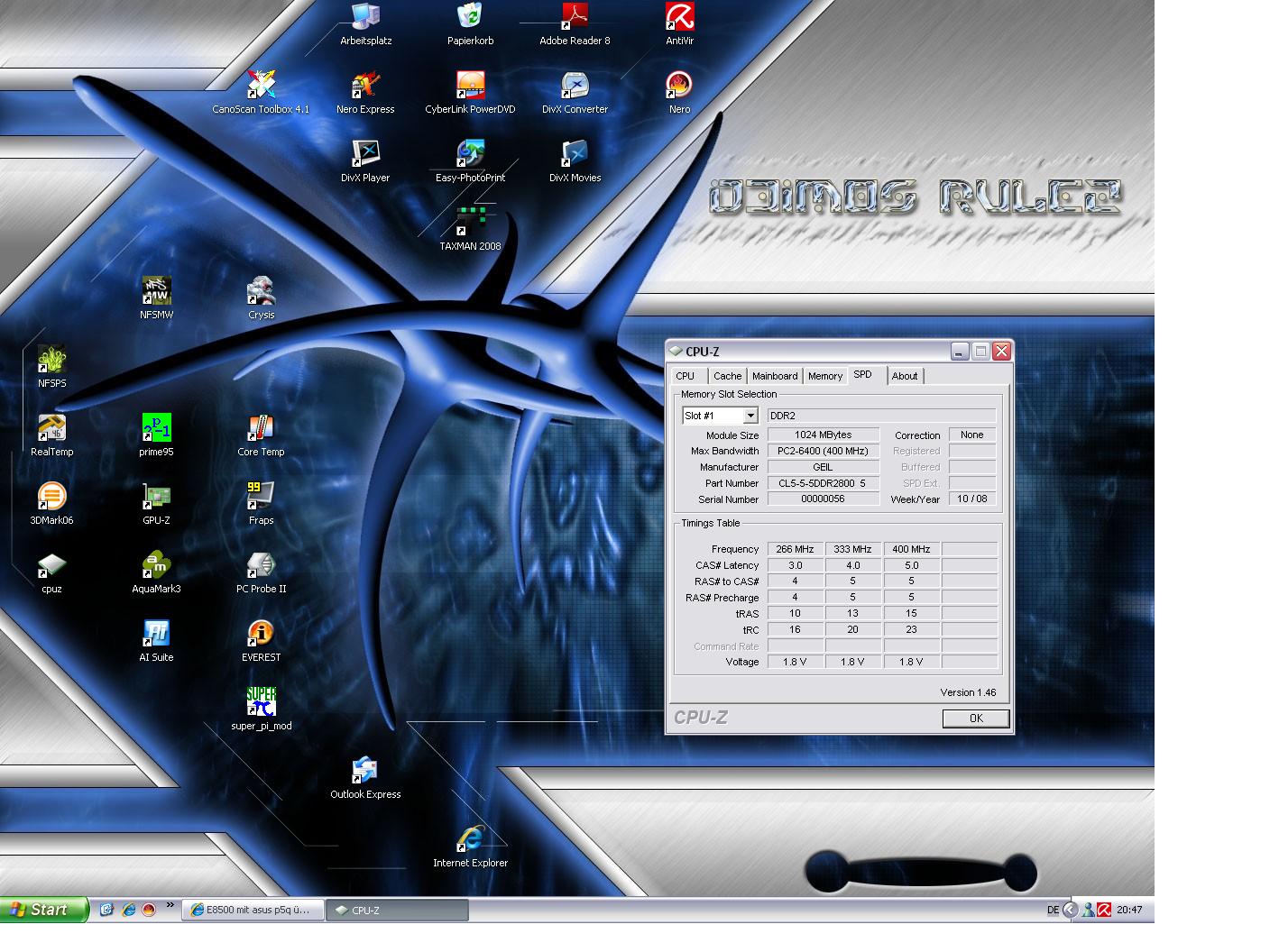
Task: Launch EVEREST from the desktop
Action: coord(261,641)
